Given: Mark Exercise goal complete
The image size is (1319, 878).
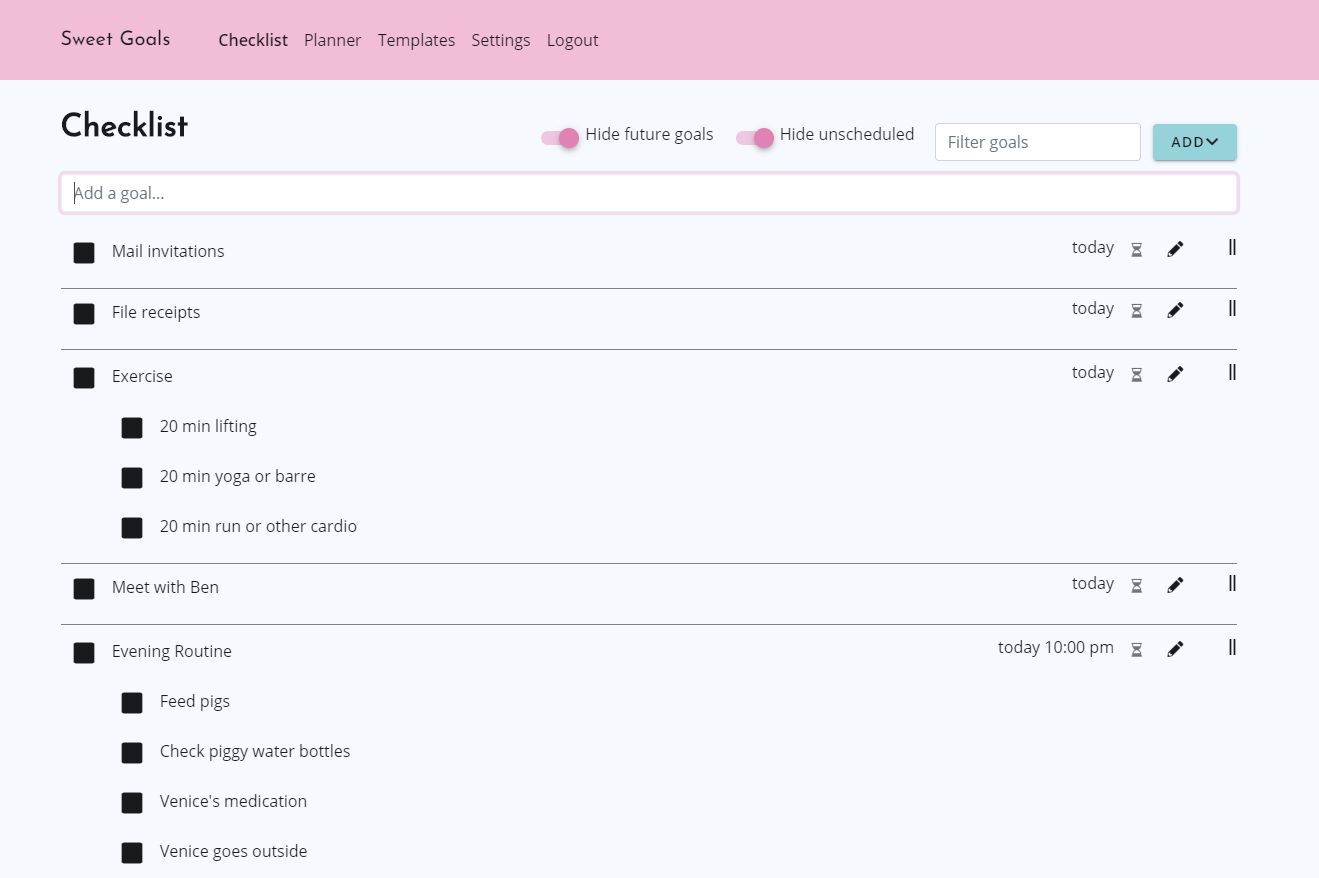Looking at the screenshot, I should click(84, 378).
